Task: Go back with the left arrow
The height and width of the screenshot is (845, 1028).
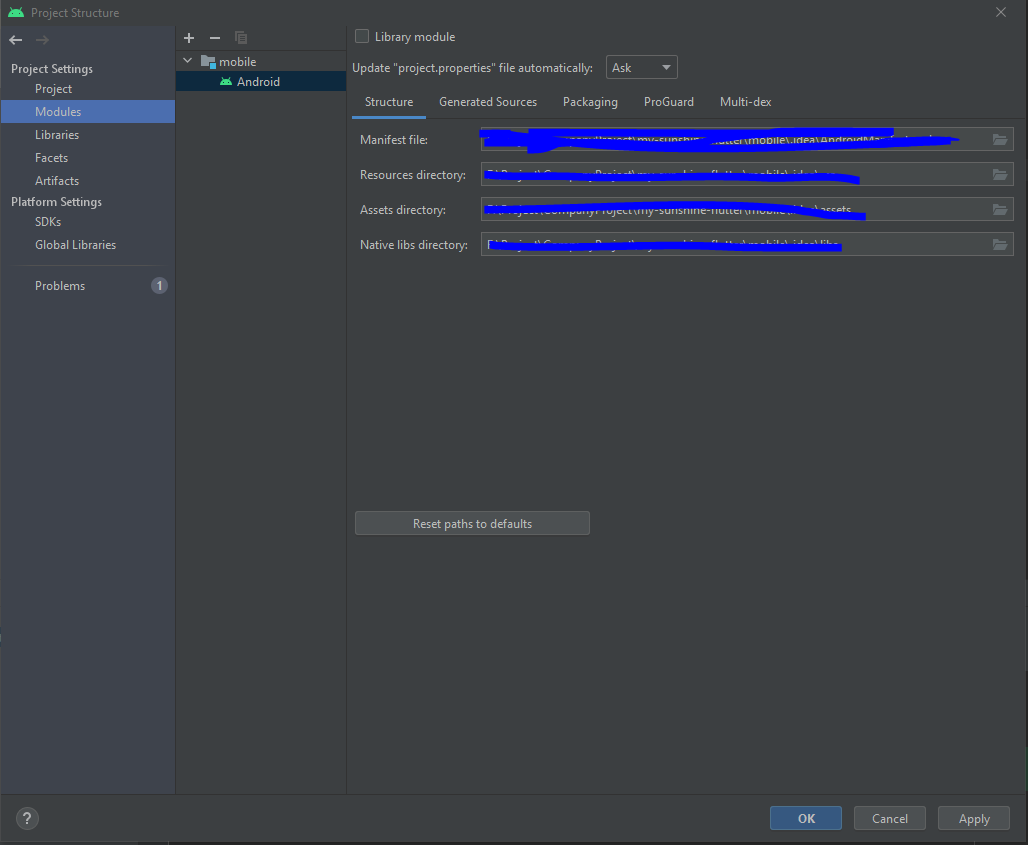Action: (x=16, y=40)
